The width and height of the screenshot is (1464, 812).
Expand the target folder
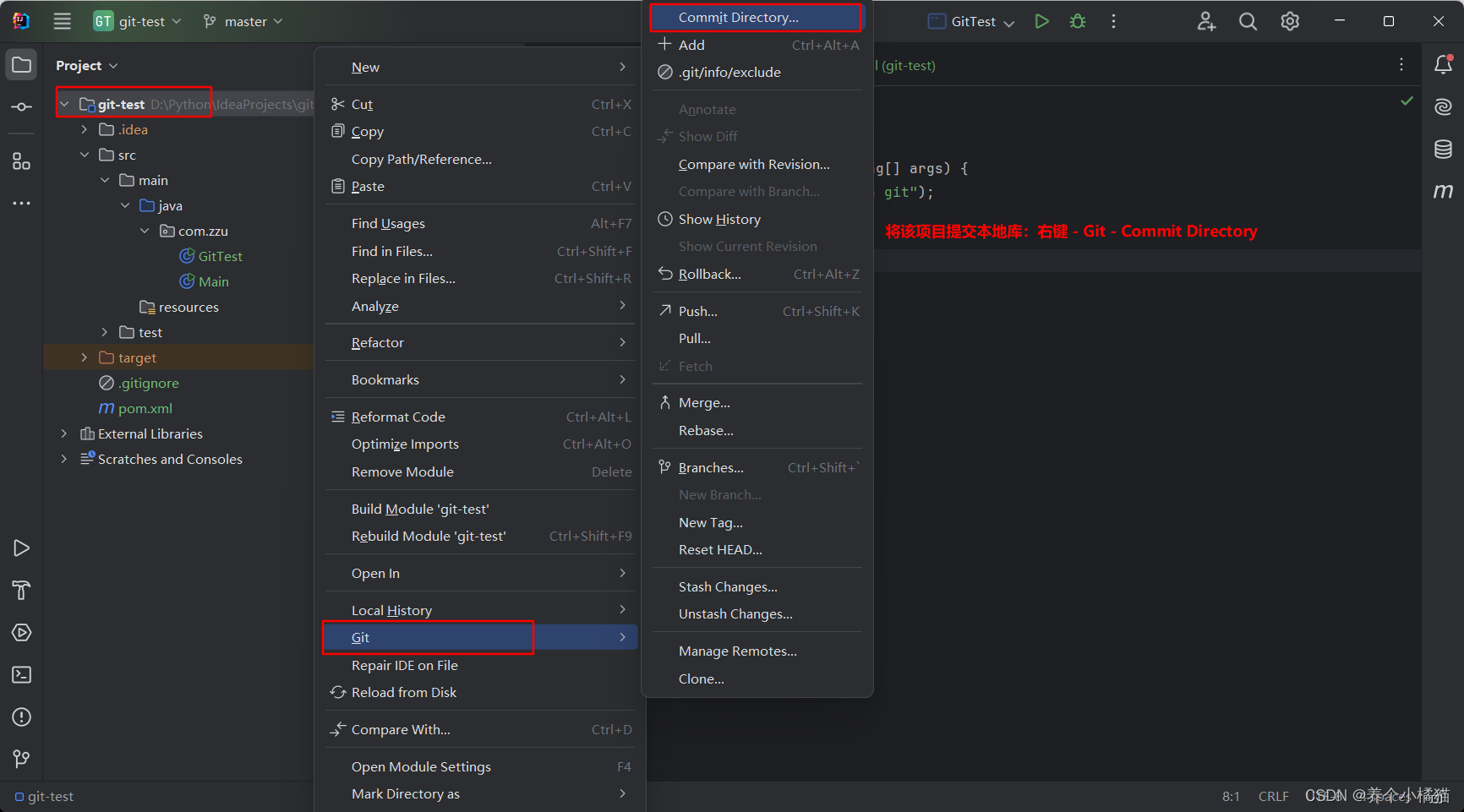click(x=84, y=357)
